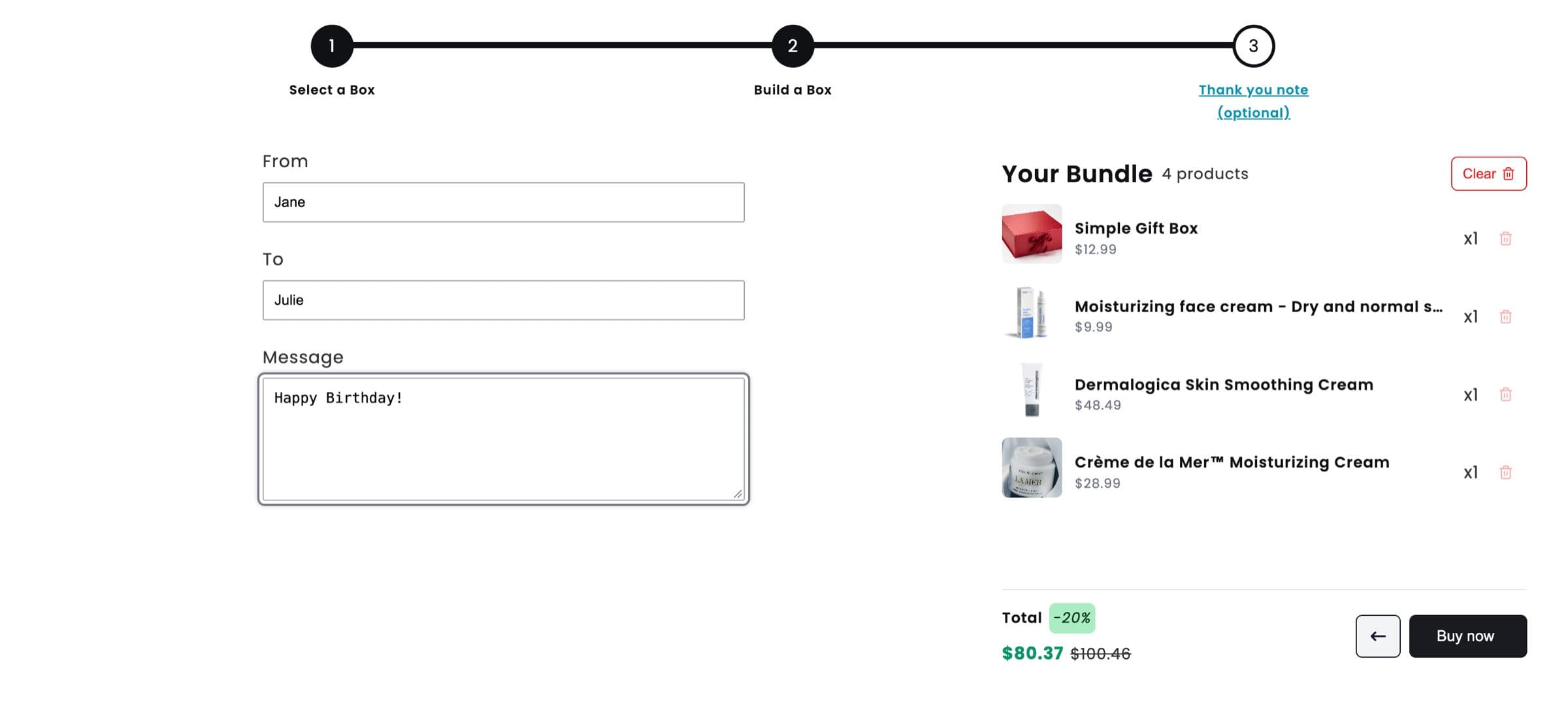
Task: Click the Build a Box label
Action: (792, 90)
